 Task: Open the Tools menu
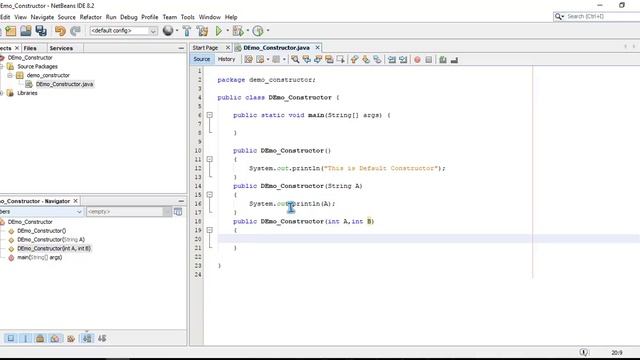point(187,17)
